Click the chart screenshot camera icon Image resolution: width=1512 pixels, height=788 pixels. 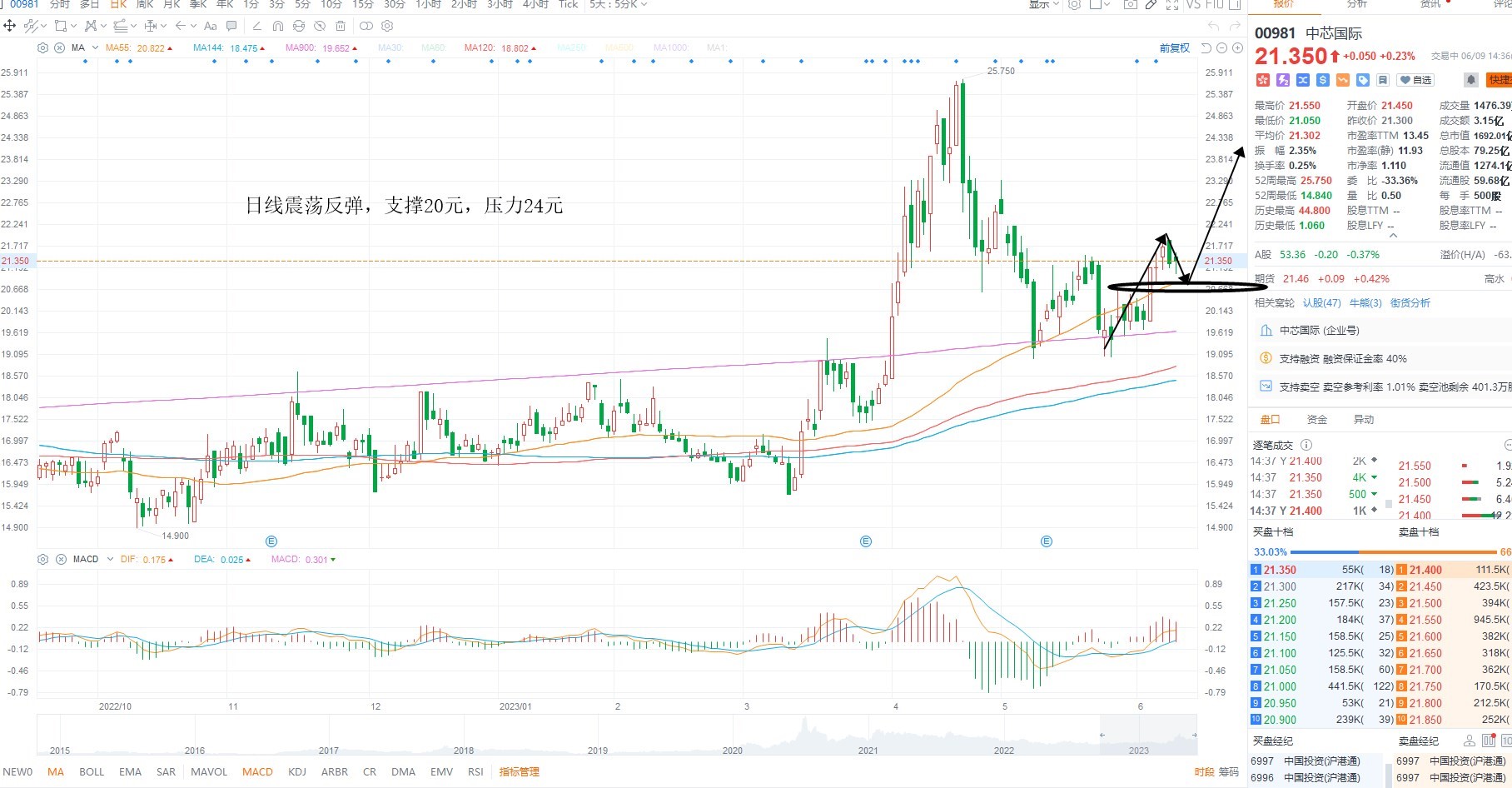click(1131, 4)
